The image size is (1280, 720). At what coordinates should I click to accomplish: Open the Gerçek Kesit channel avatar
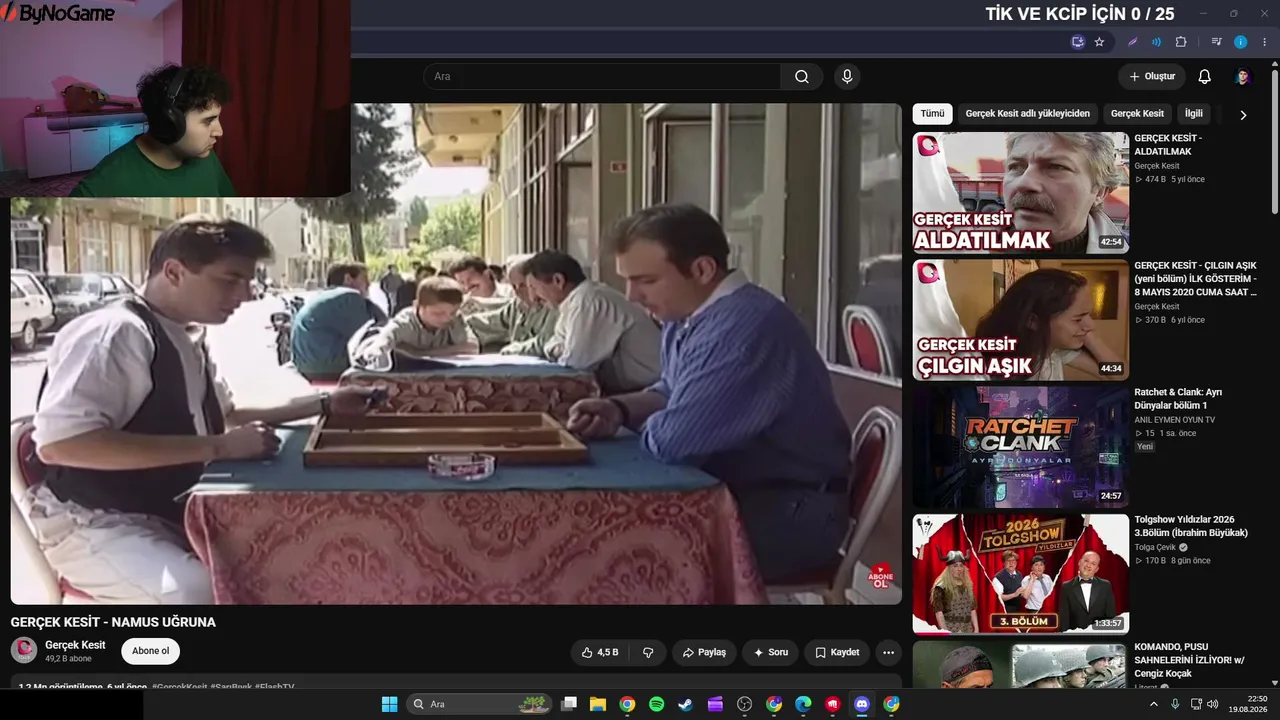(x=24, y=650)
